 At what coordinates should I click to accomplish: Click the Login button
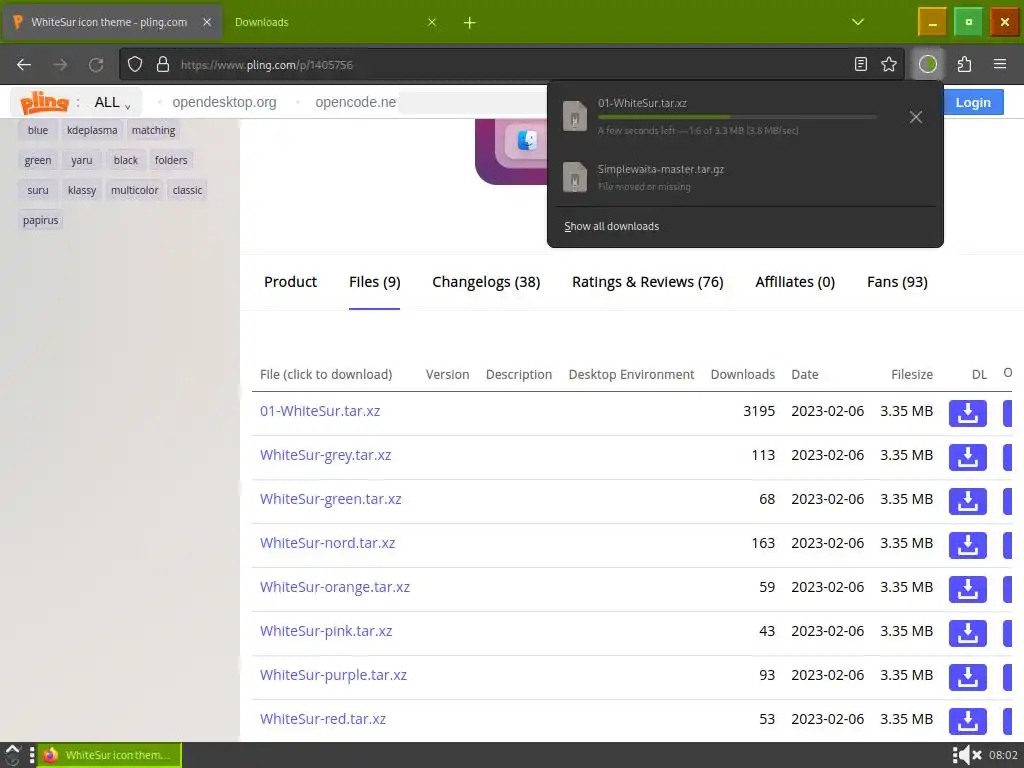(972, 103)
